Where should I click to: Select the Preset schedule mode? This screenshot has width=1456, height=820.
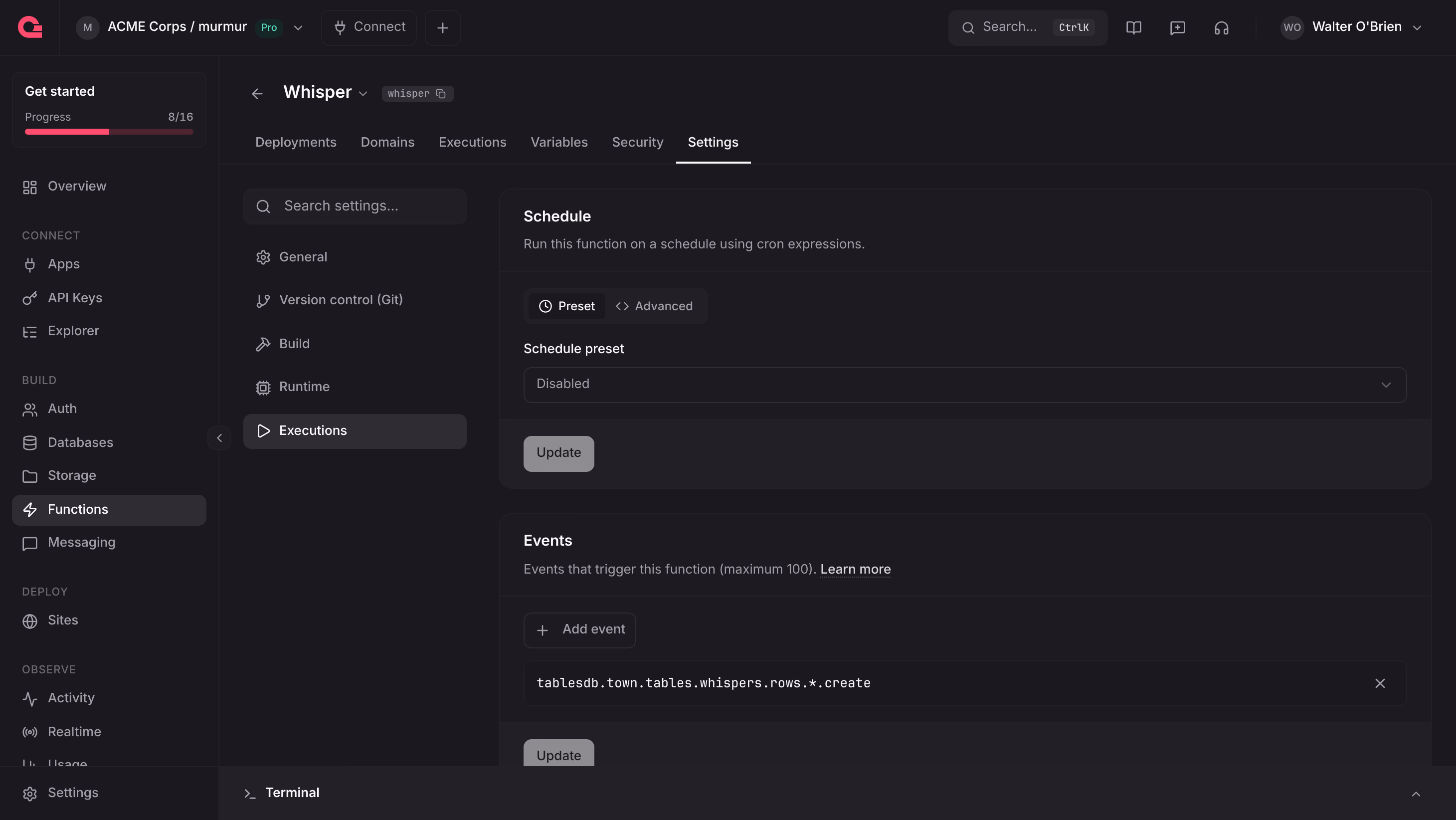[x=566, y=306]
